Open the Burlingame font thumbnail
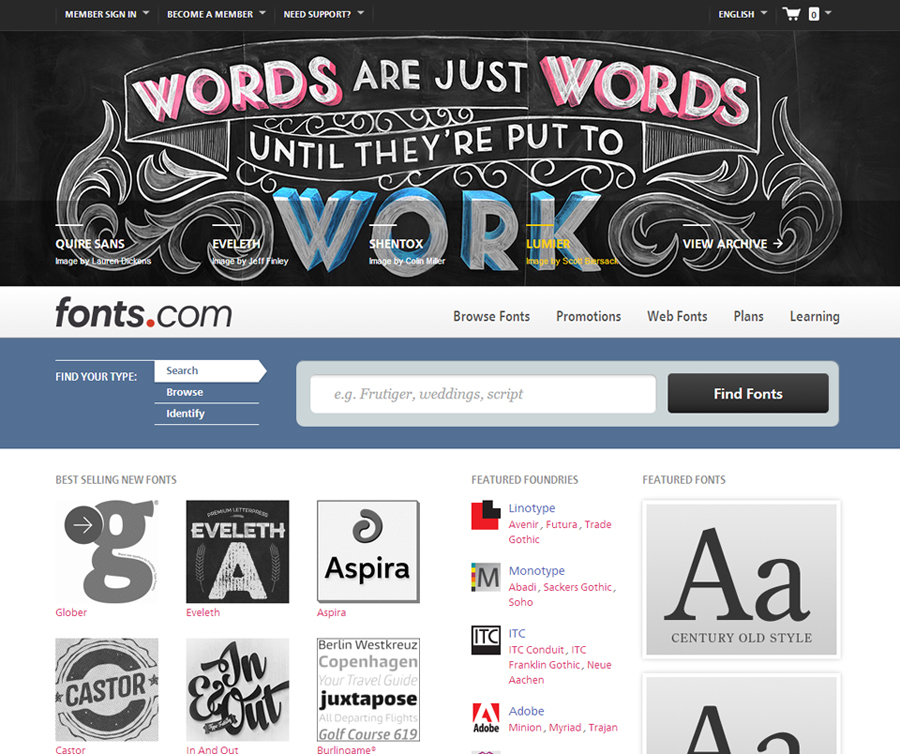Image resolution: width=900 pixels, height=754 pixels. [x=368, y=689]
